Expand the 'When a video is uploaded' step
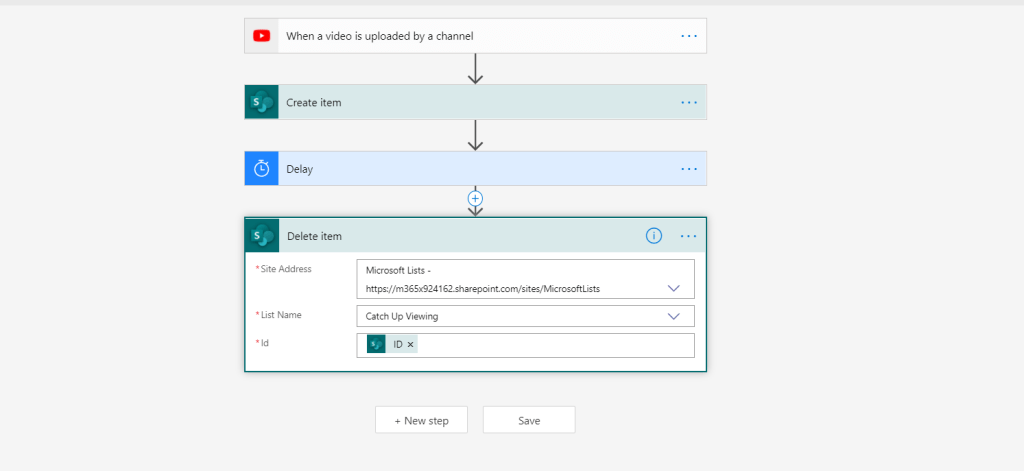 click(380, 36)
